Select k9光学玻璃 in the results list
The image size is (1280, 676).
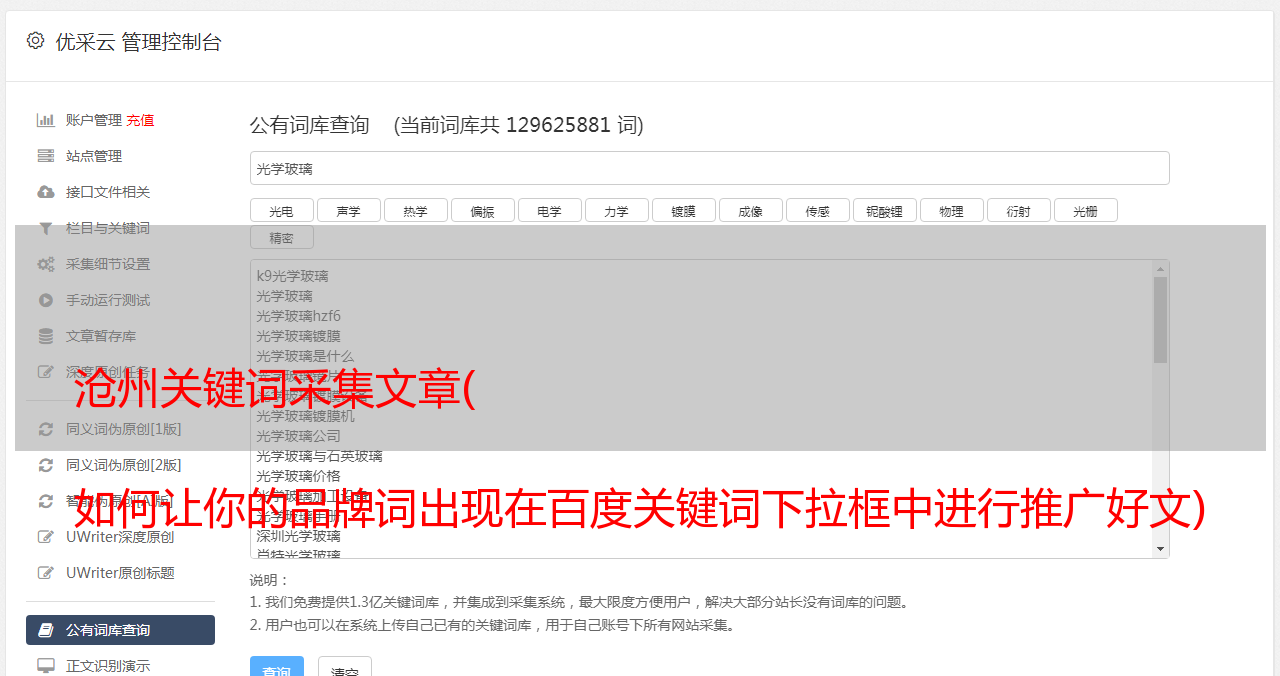coord(292,276)
